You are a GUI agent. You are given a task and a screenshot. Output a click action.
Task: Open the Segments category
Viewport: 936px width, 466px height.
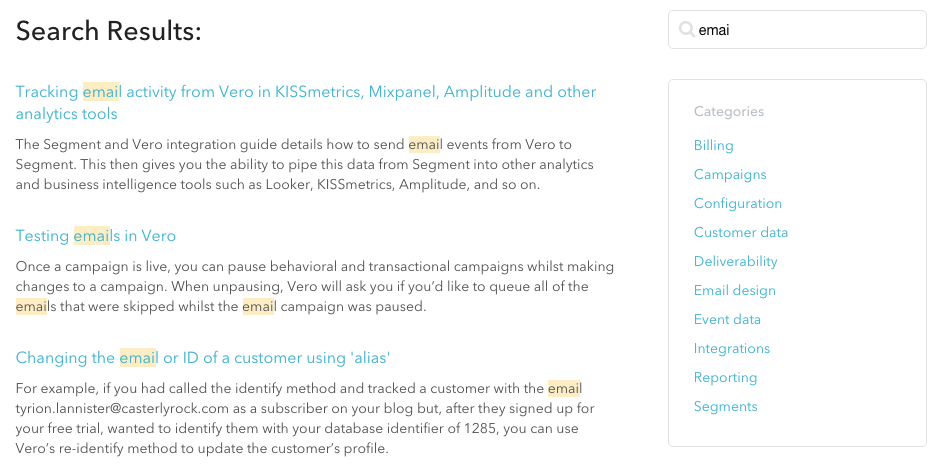click(x=725, y=406)
